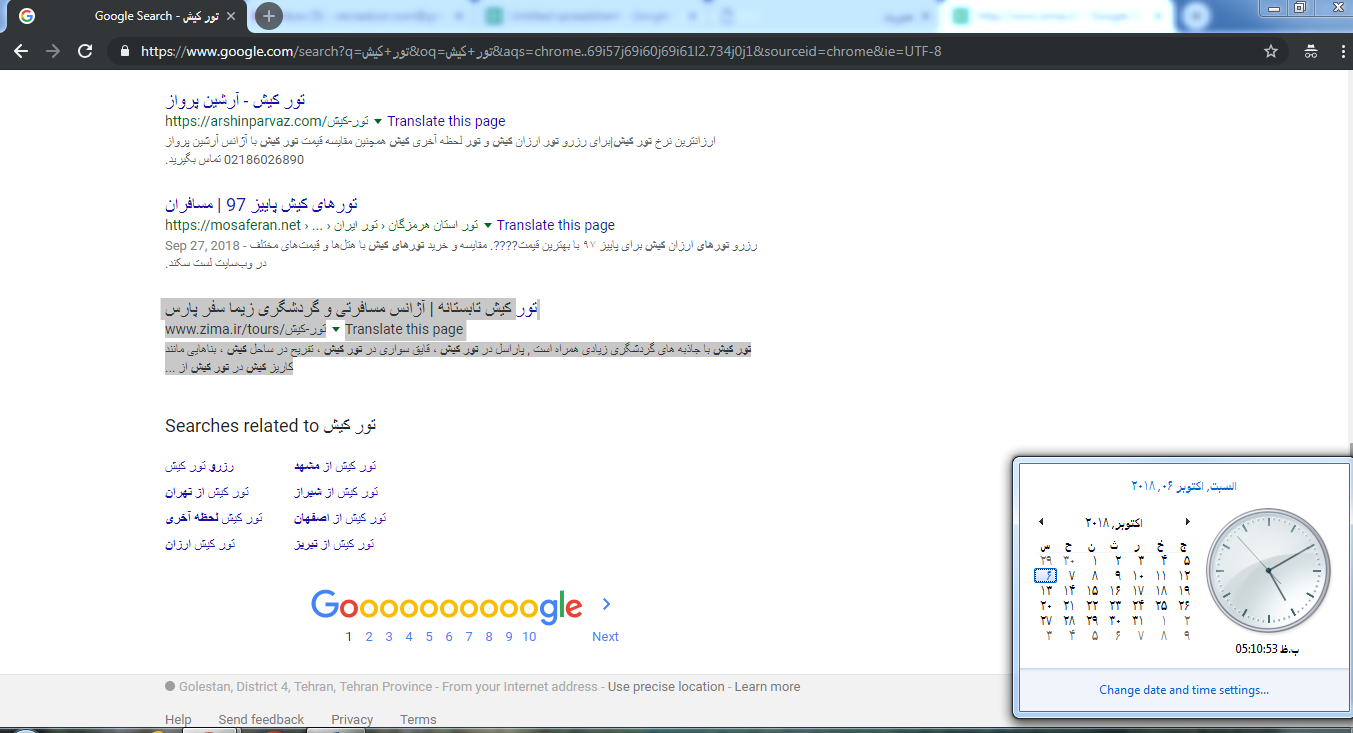The image size is (1353, 733).
Task: Go back using the browser back arrow
Action: [21, 52]
